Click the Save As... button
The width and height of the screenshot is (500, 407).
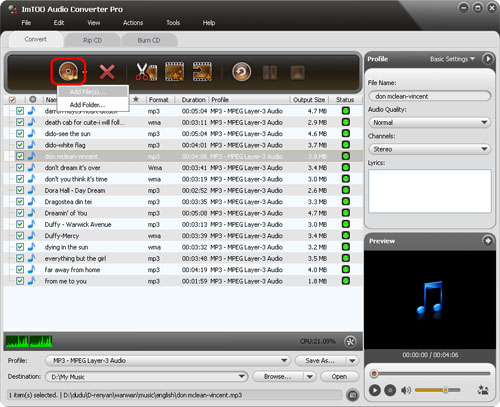coord(320,360)
